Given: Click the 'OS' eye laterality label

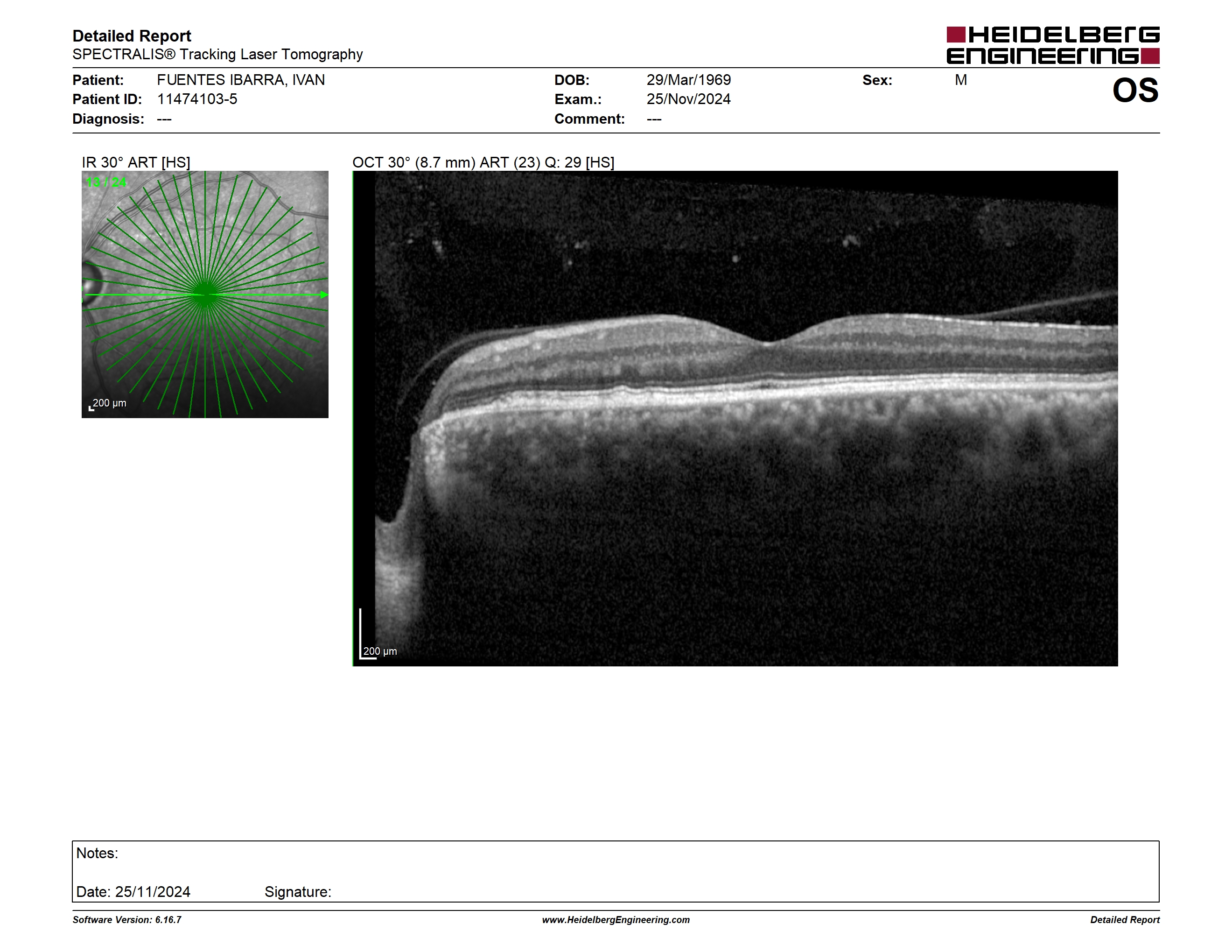Looking at the screenshot, I should [x=1135, y=90].
